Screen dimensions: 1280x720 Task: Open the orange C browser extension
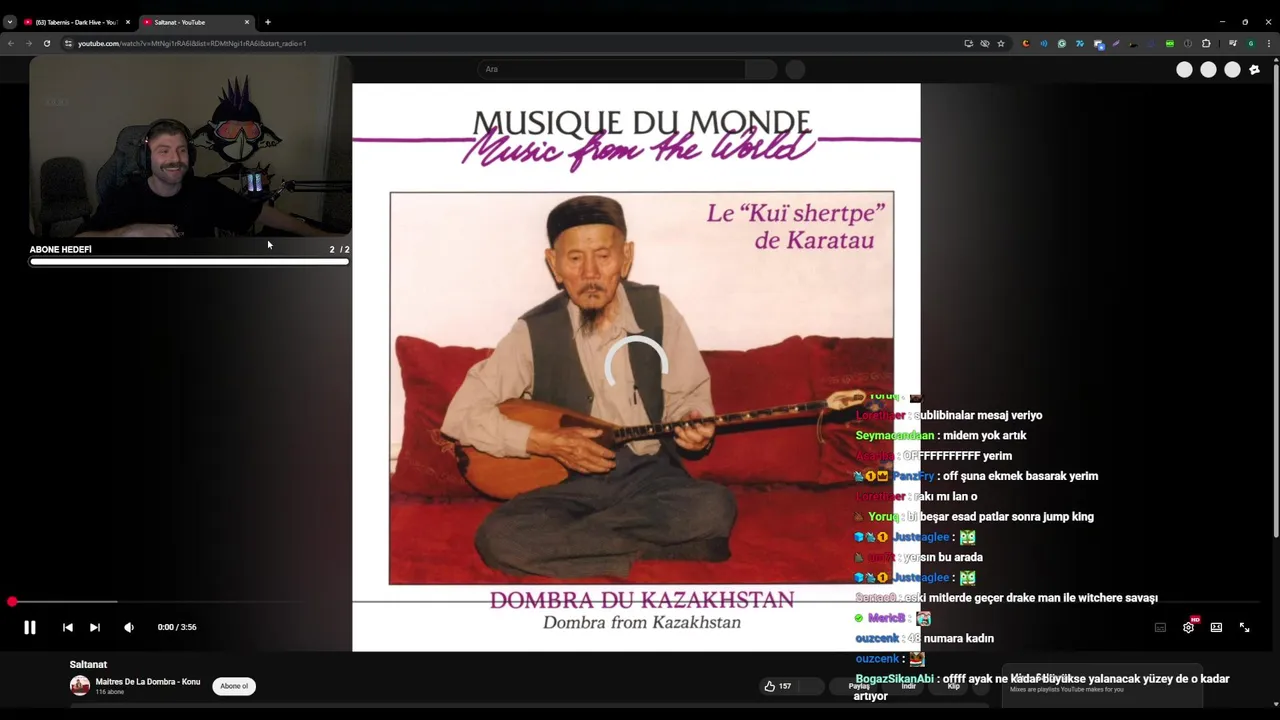1026,43
